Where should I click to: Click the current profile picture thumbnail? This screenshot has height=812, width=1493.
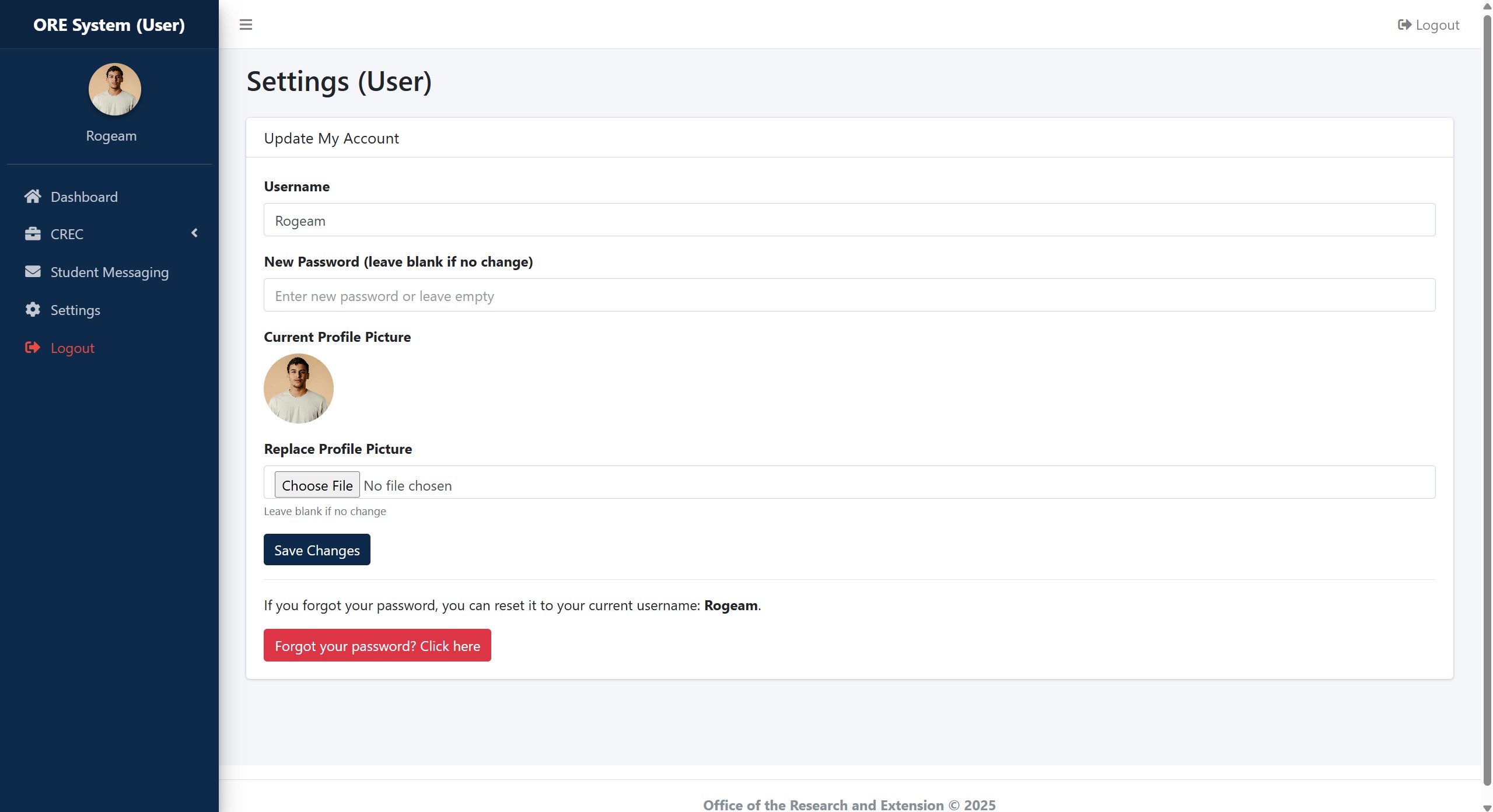(299, 388)
